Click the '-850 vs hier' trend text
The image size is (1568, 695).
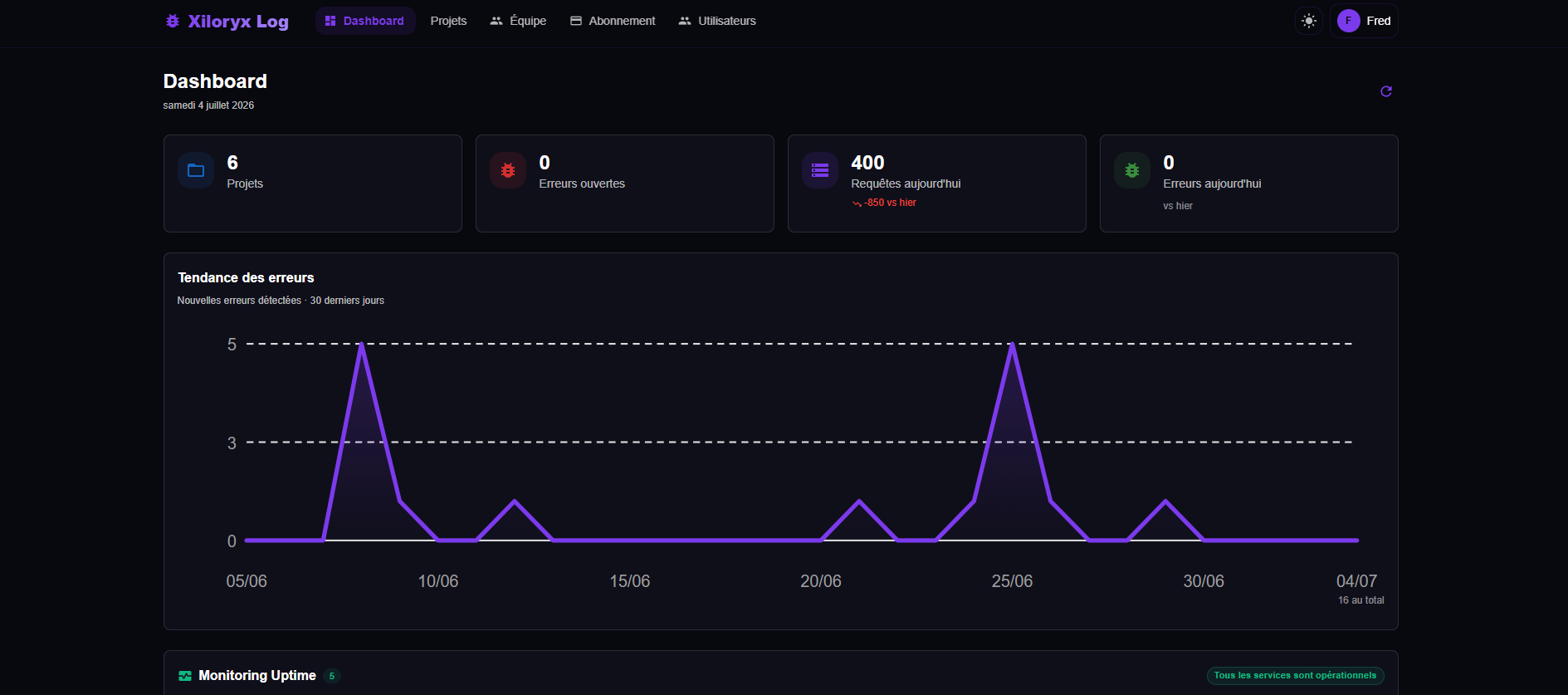[891, 203]
